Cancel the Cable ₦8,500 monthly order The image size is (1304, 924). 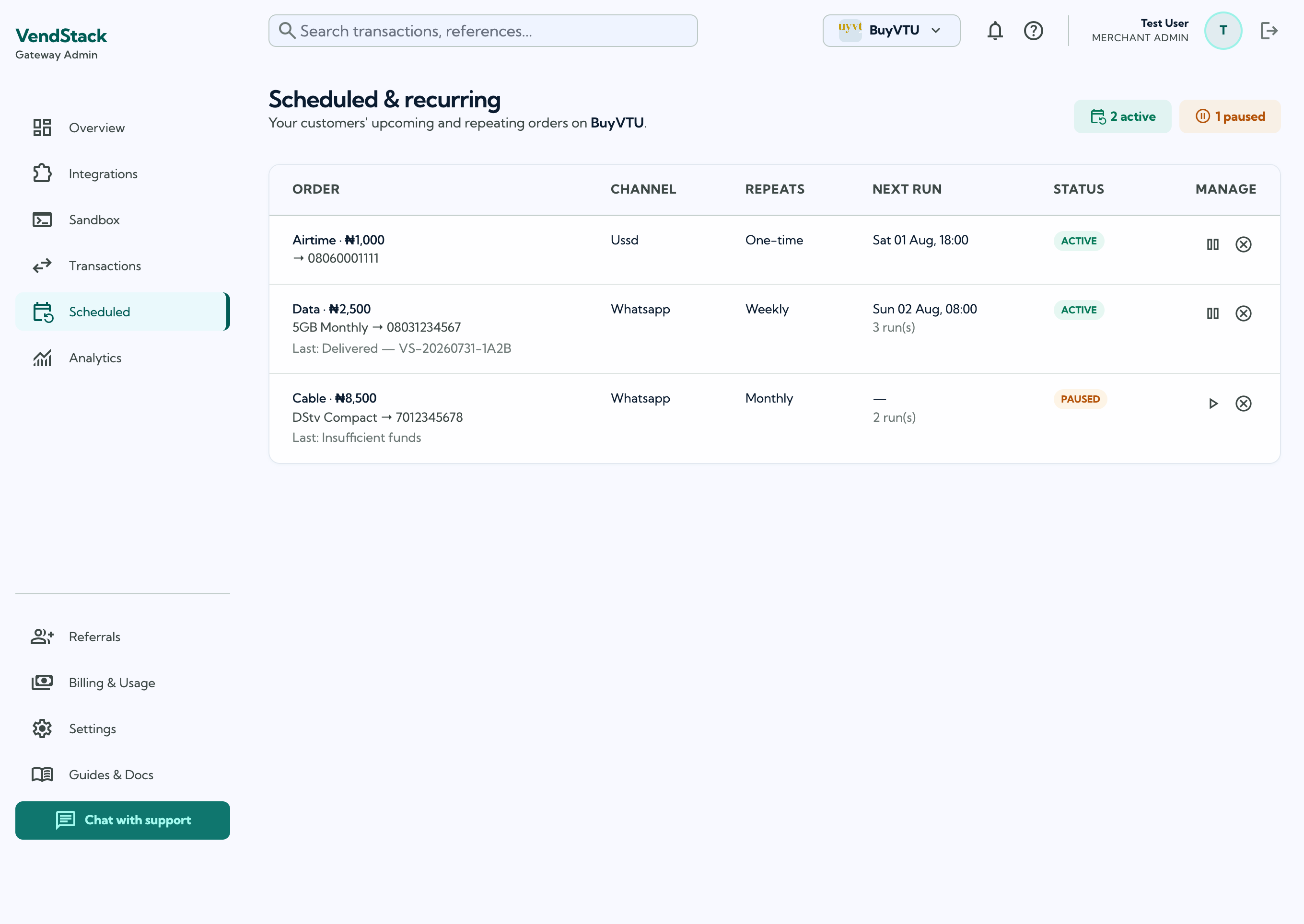pos(1243,404)
